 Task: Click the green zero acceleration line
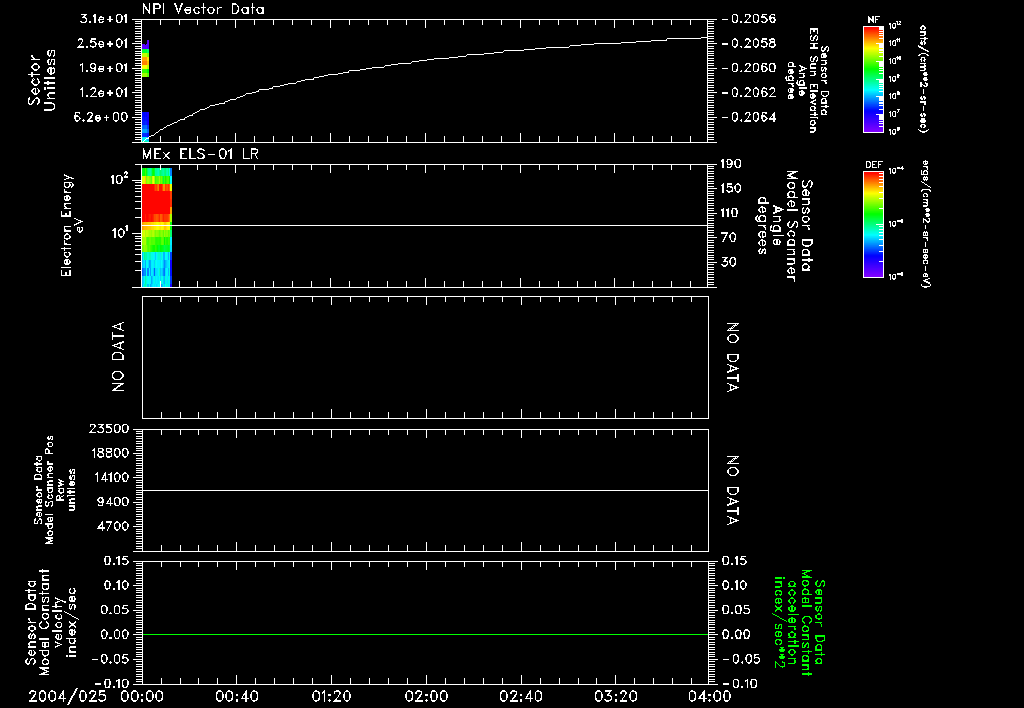(425, 634)
